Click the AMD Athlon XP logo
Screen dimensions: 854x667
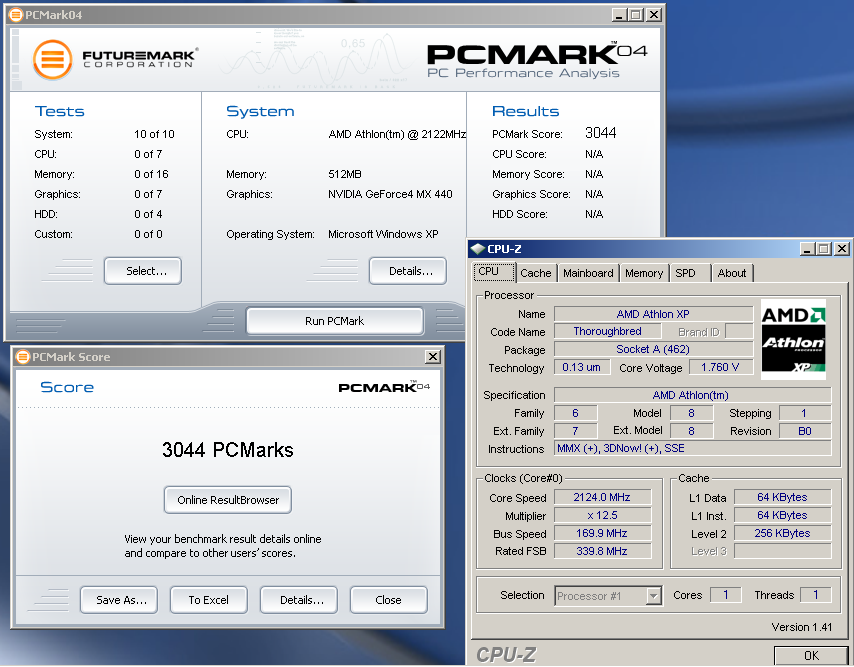[793, 339]
